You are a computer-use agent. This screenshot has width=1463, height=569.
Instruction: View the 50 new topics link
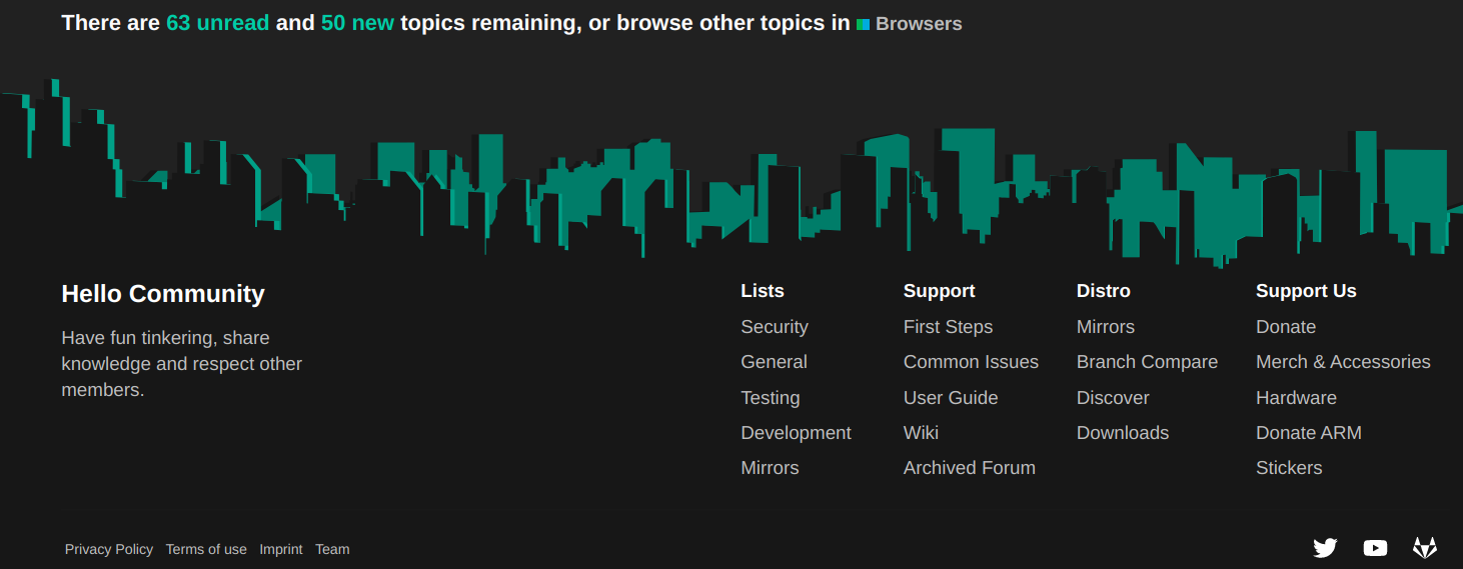pyautogui.click(x=358, y=23)
